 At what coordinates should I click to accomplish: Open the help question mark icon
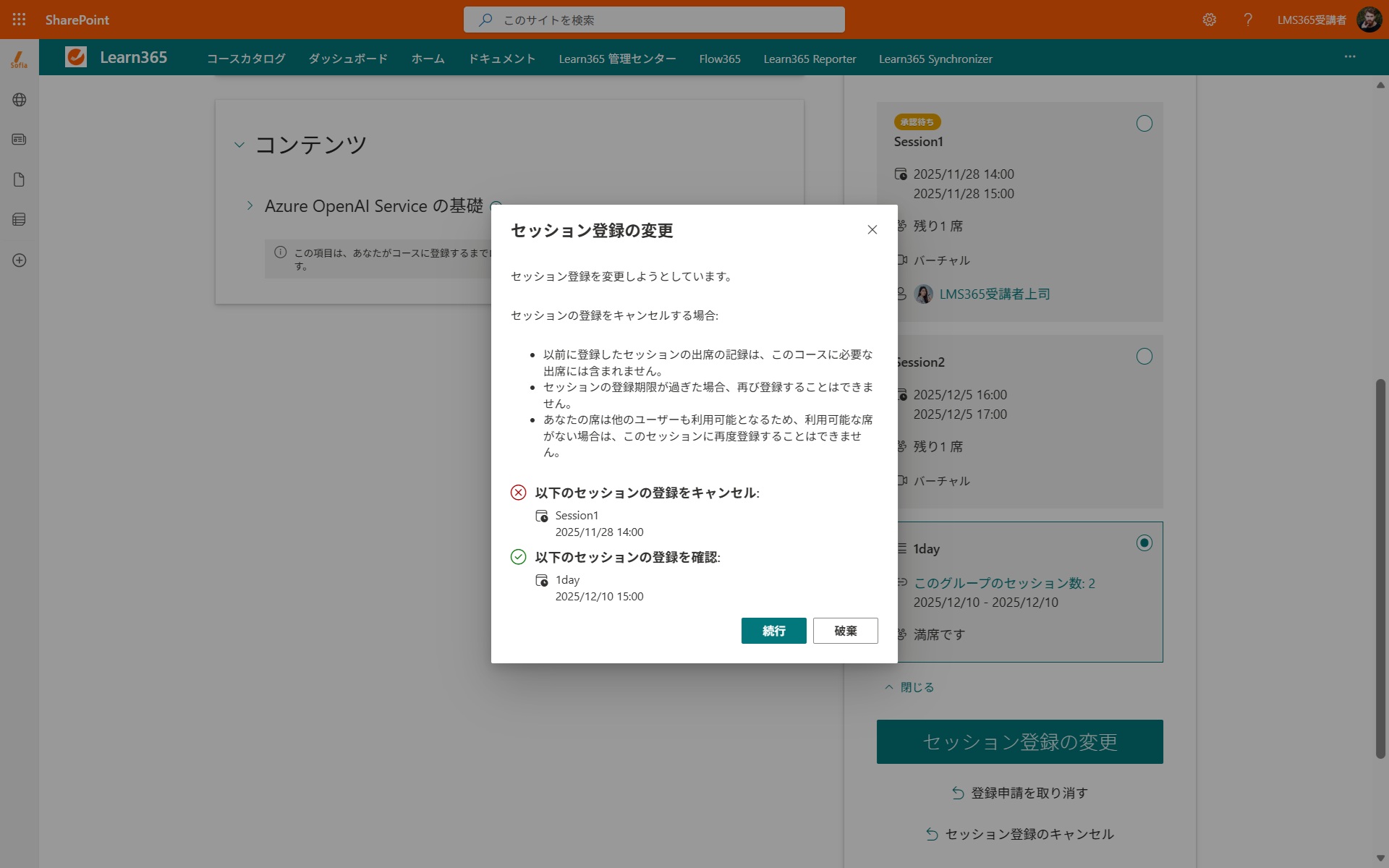coord(1248,20)
